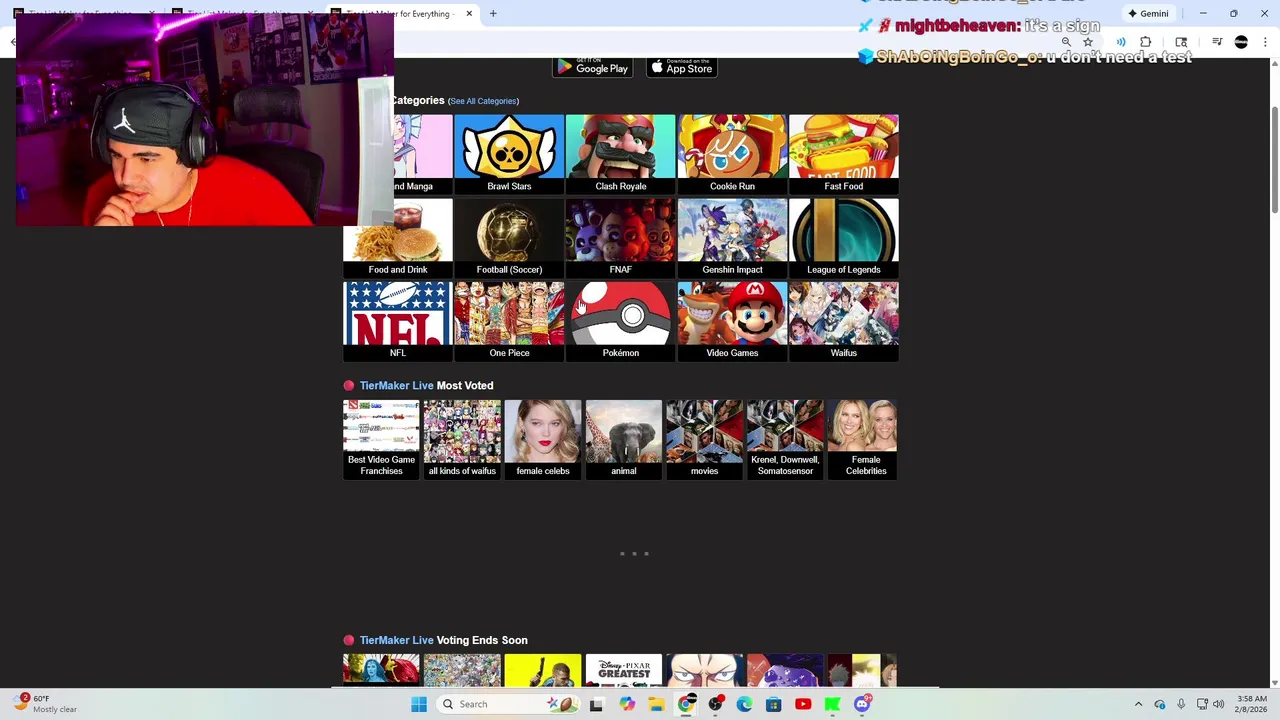Open the taskbar volume control
Viewport: 1280px width, 720px height.
[x=1218, y=704]
